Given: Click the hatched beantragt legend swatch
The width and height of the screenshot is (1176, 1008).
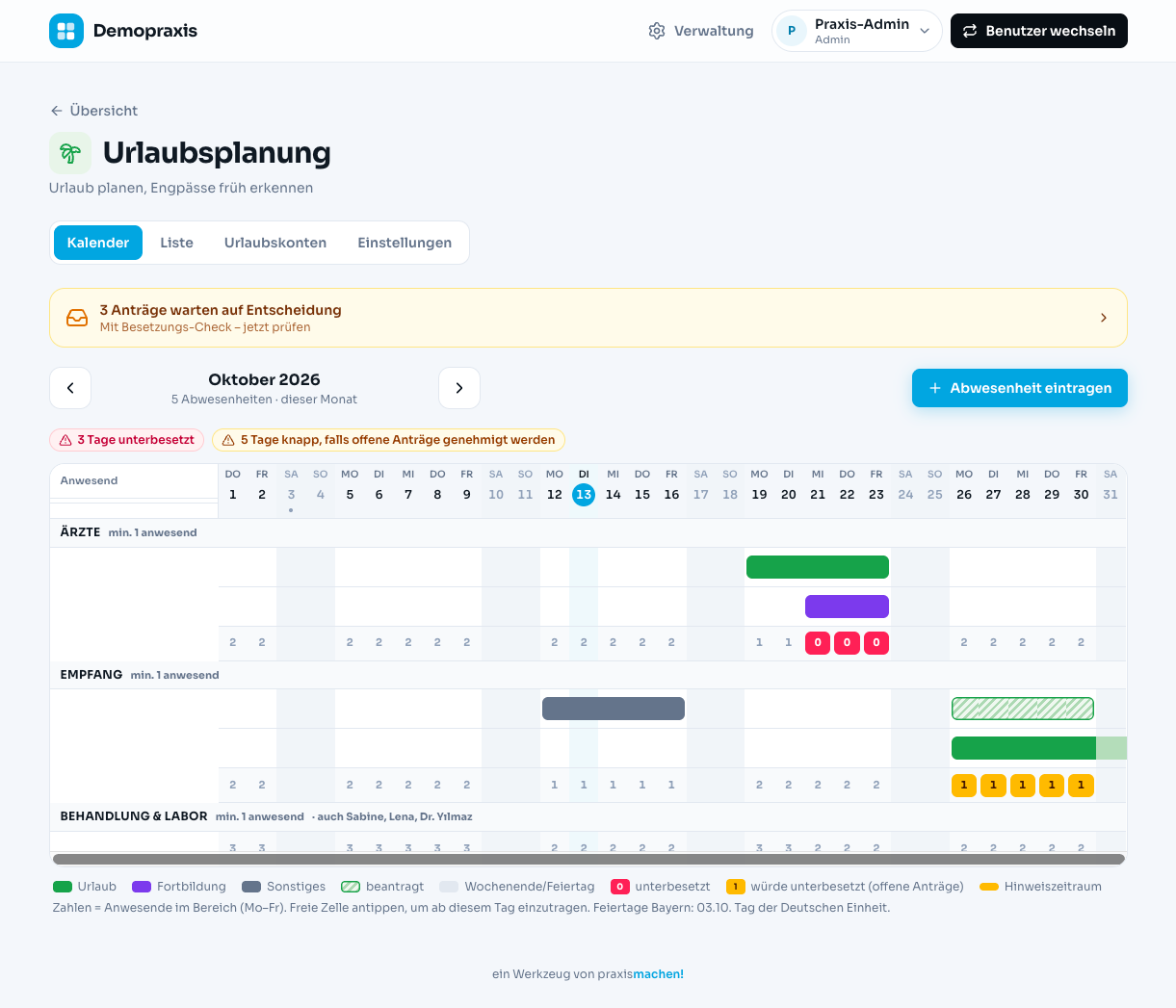Looking at the screenshot, I should tap(351, 887).
